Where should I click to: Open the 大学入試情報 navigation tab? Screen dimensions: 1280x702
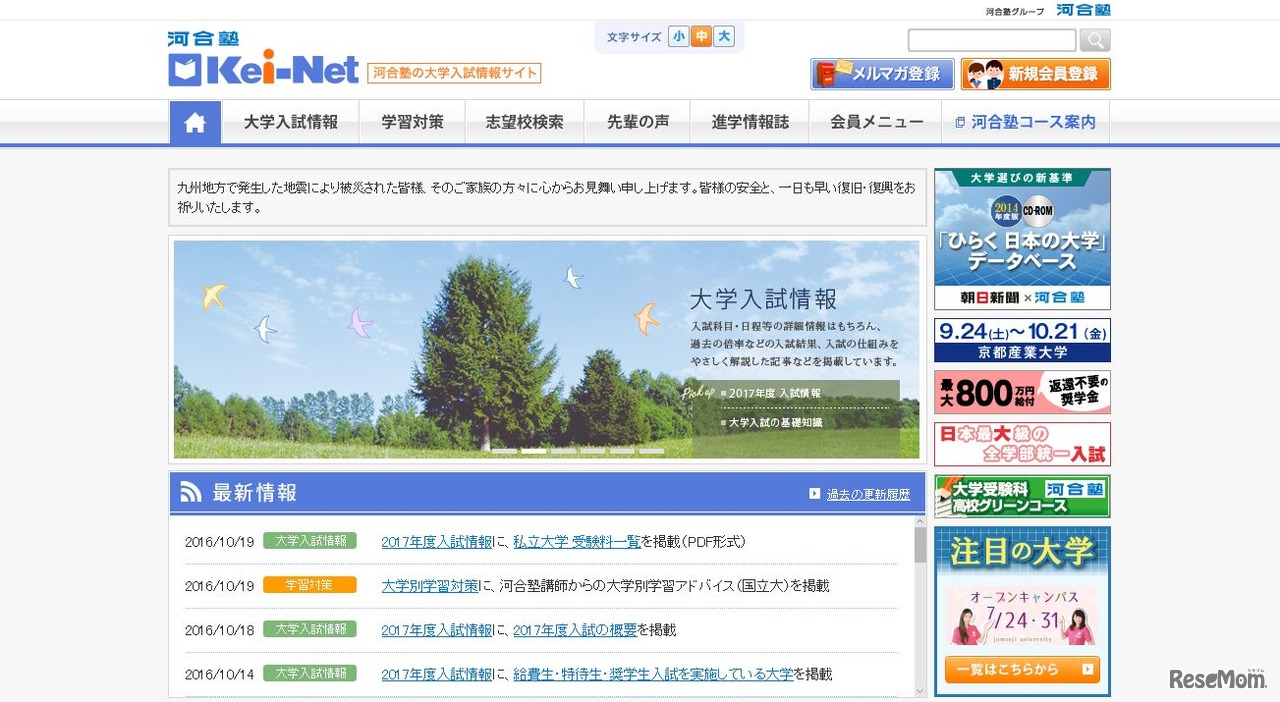point(291,121)
